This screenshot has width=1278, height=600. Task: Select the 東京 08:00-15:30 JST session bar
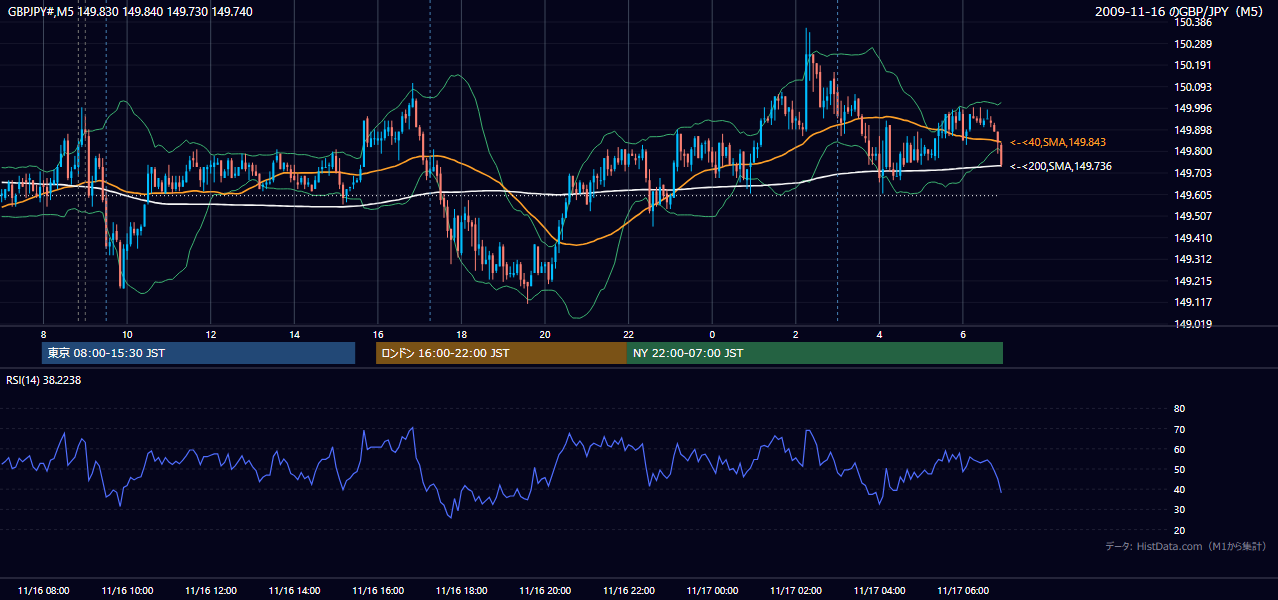(x=198, y=353)
